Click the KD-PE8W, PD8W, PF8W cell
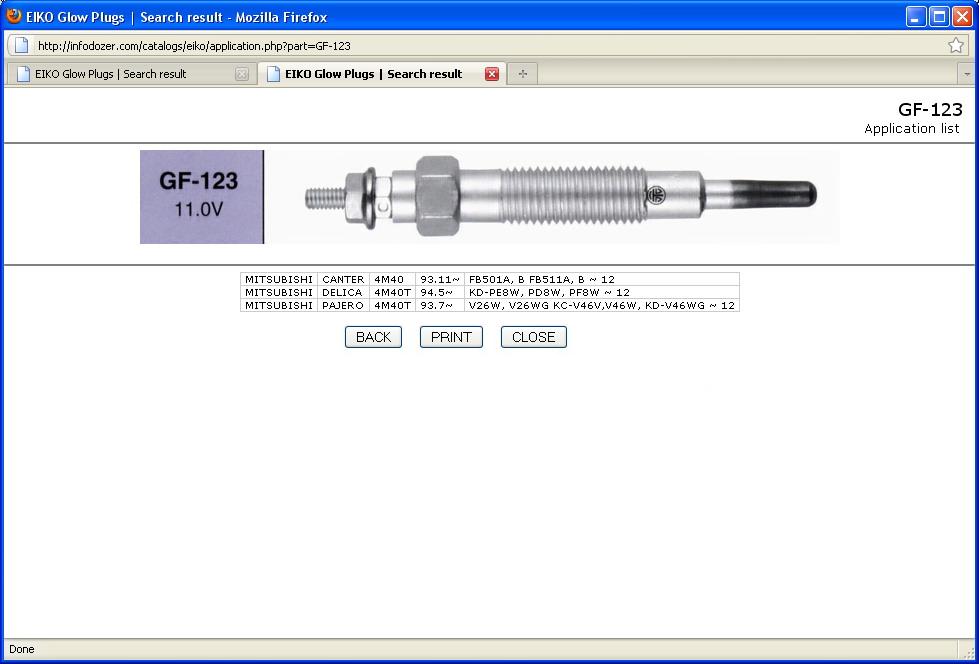The height and width of the screenshot is (664, 979). pyautogui.click(x=602, y=292)
